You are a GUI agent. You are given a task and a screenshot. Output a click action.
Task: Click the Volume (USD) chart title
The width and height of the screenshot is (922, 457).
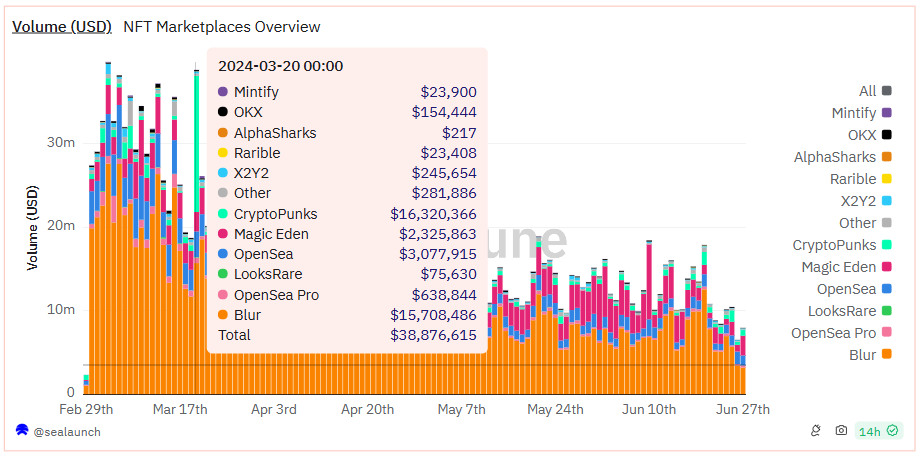pos(62,27)
